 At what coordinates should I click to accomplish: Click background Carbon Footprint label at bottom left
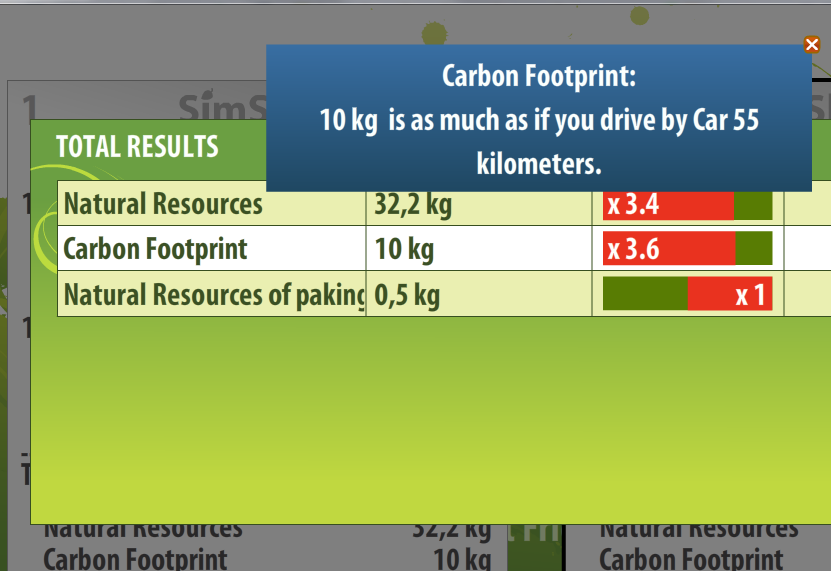tap(135, 558)
